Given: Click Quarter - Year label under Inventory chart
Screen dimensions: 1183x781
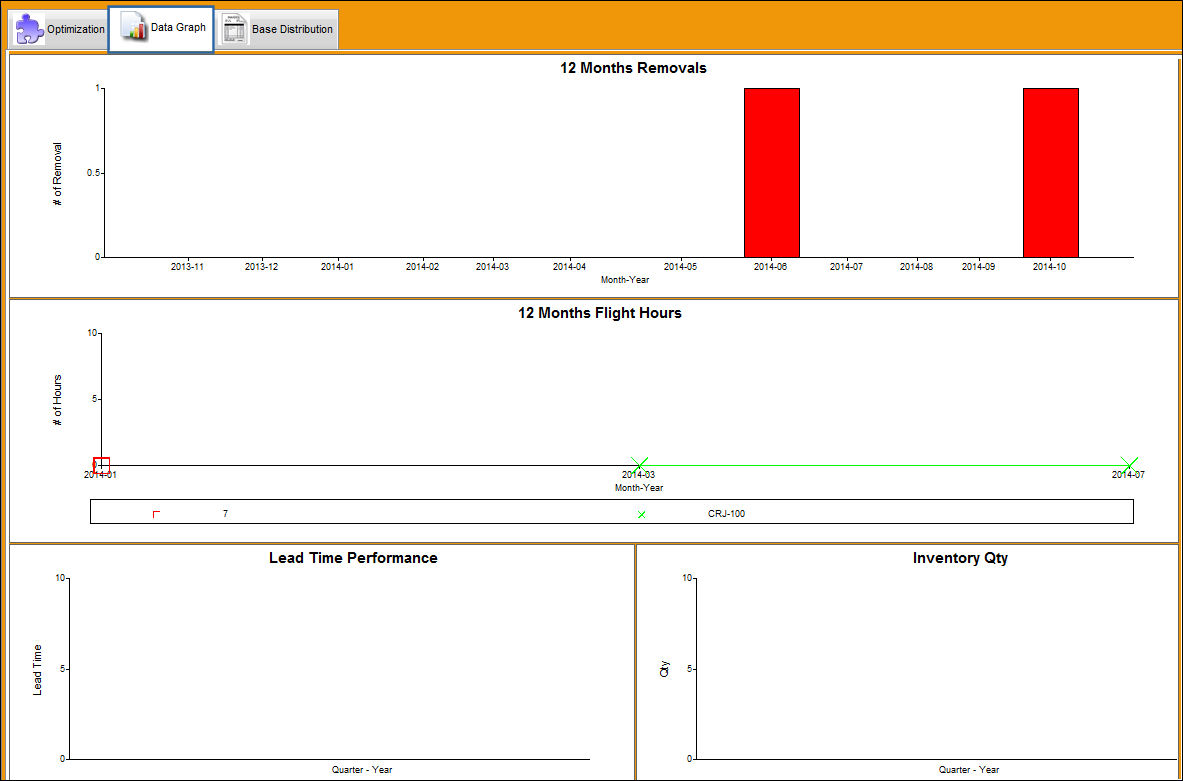Looking at the screenshot, I should 969,770.
